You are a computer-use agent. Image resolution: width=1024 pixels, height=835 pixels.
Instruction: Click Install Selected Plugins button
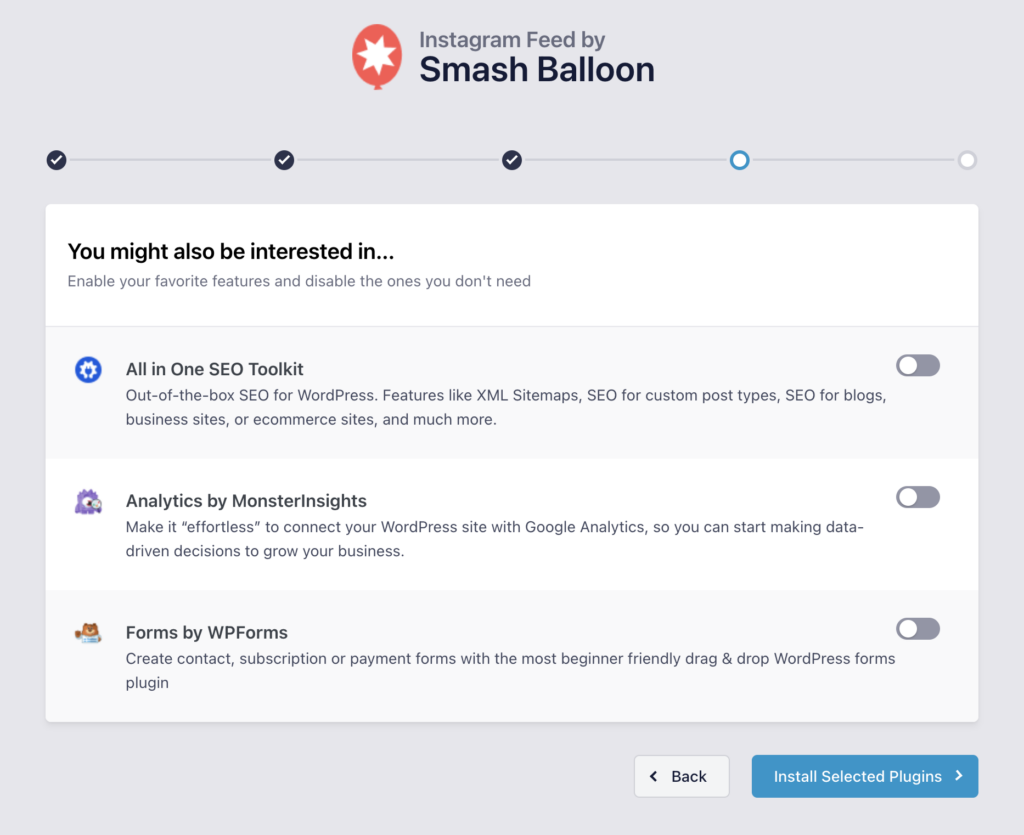point(864,776)
